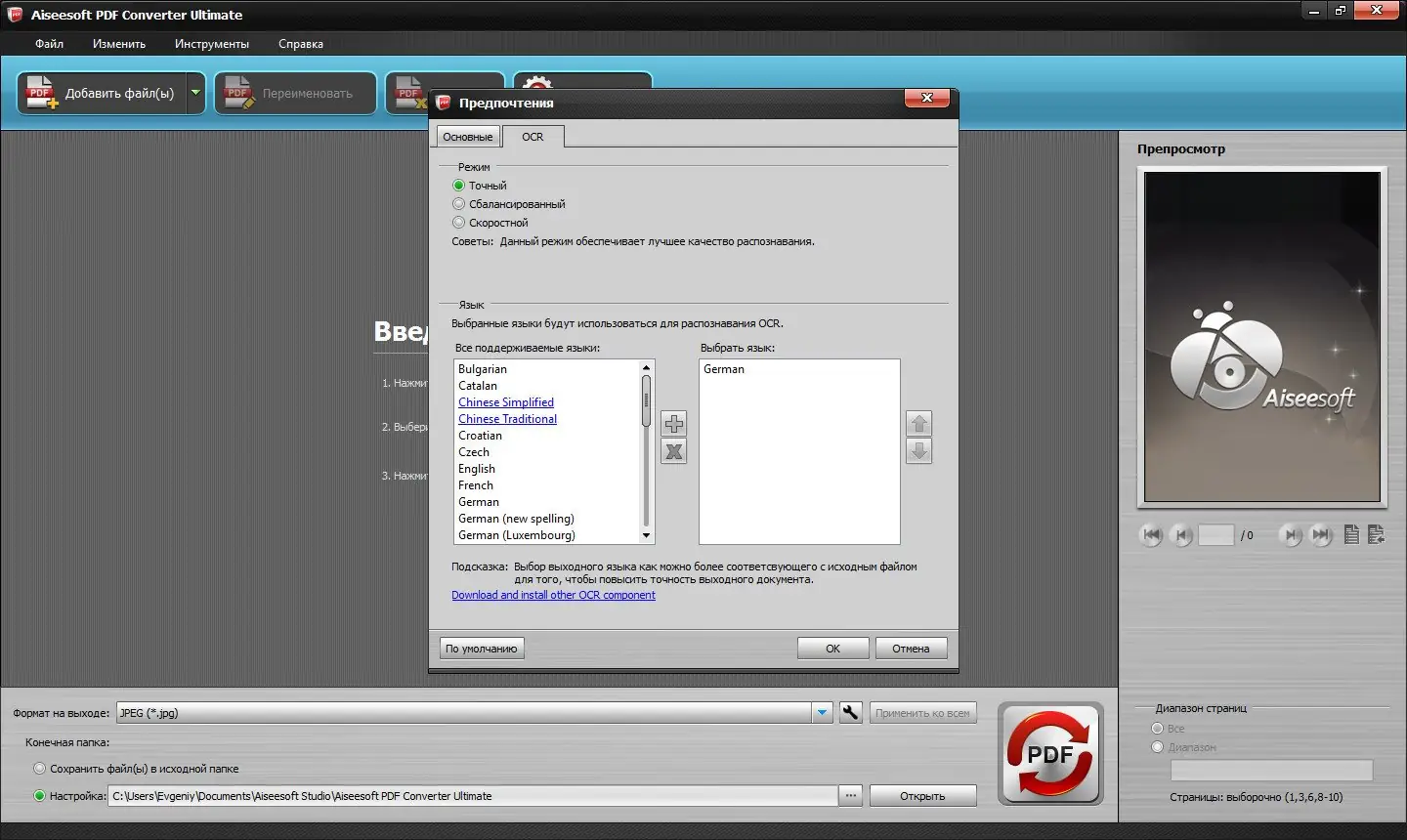Click the add-language plus icon
1407x840 pixels.
pos(674,424)
